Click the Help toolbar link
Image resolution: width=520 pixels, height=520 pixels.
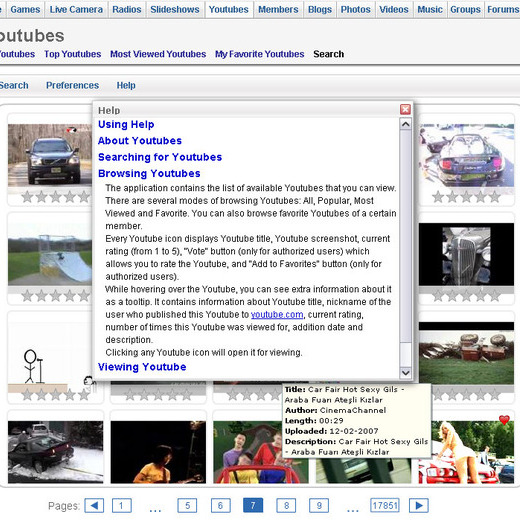click(126, 85)
